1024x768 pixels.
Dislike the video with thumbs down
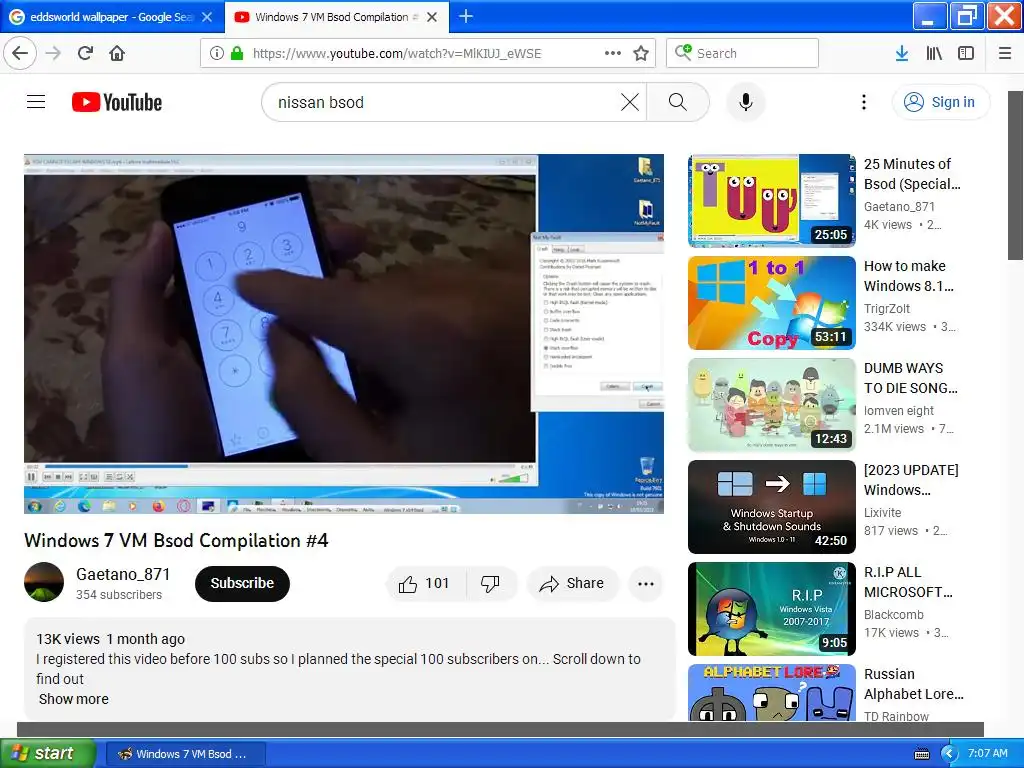pos(490,583)
